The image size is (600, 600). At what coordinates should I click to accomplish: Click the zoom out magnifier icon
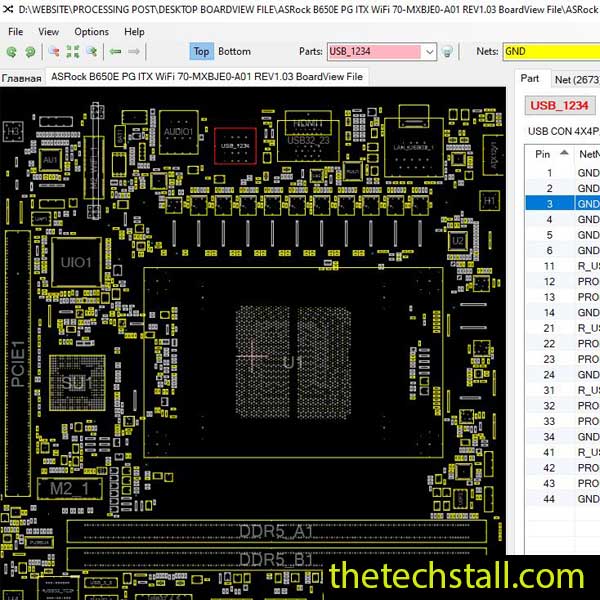tap(92, 51)
